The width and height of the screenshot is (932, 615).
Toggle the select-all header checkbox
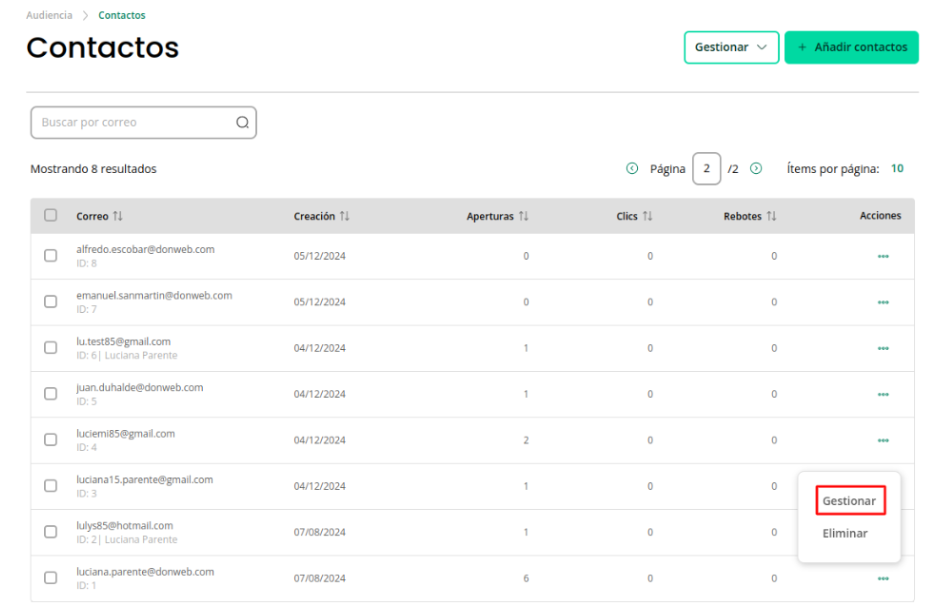coord(51,215)
